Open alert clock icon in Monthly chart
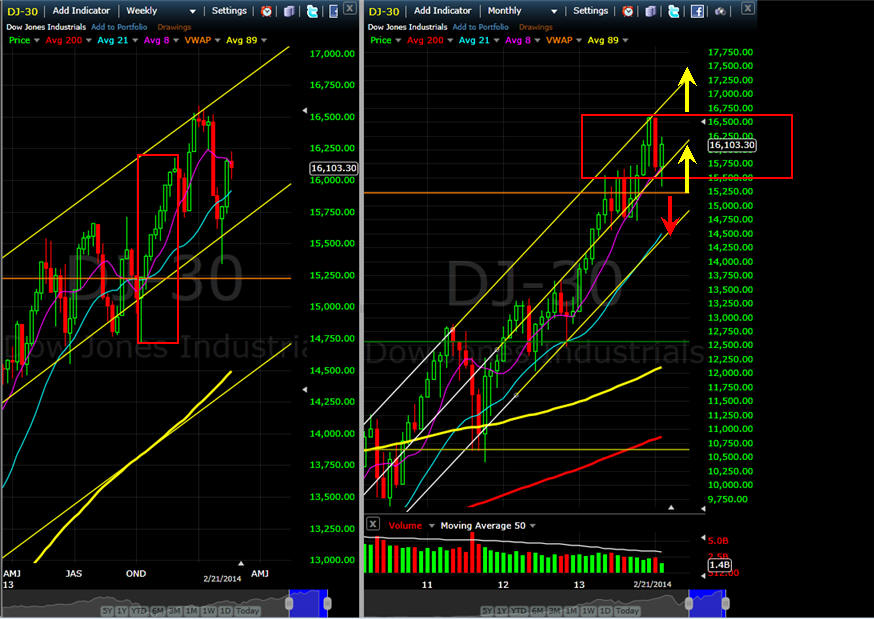The width and height of the screenshot is (874, 619). coord(628,11)
